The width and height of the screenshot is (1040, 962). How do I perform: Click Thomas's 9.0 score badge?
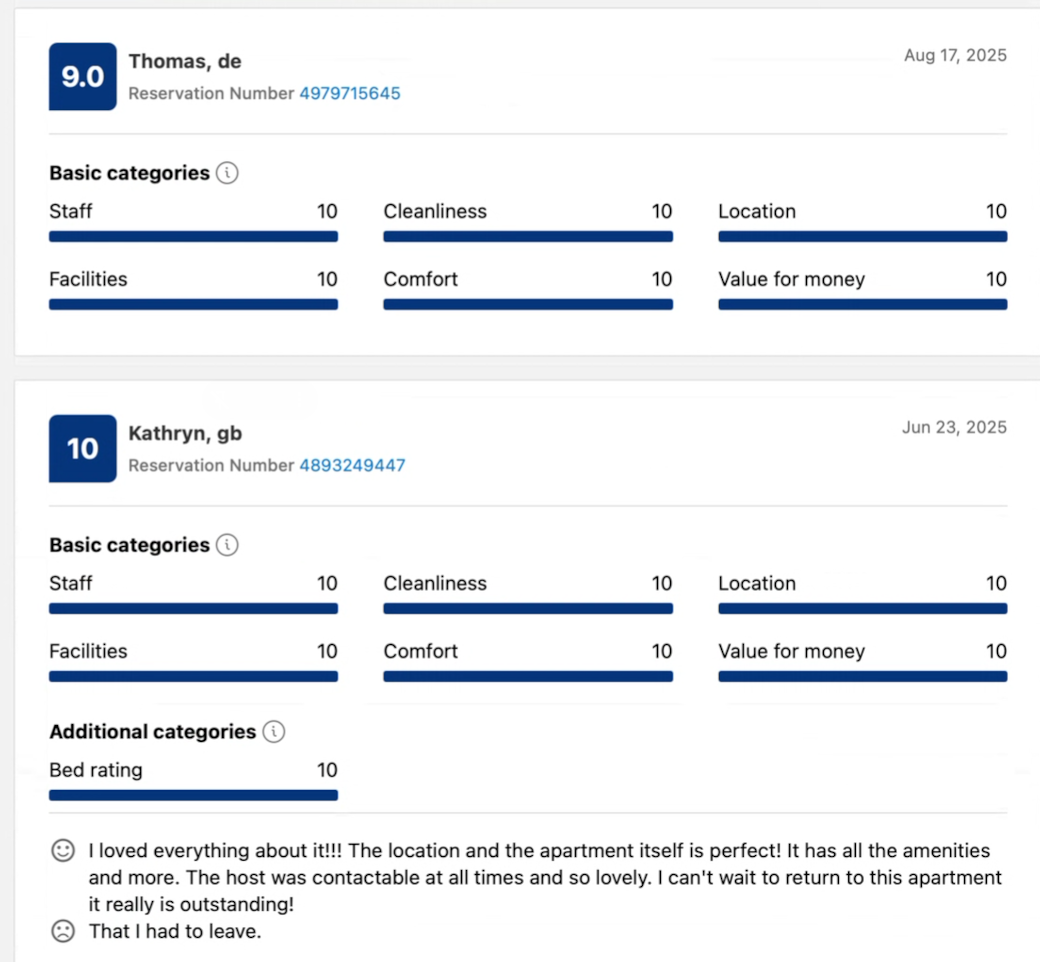(x=83, y=77)
